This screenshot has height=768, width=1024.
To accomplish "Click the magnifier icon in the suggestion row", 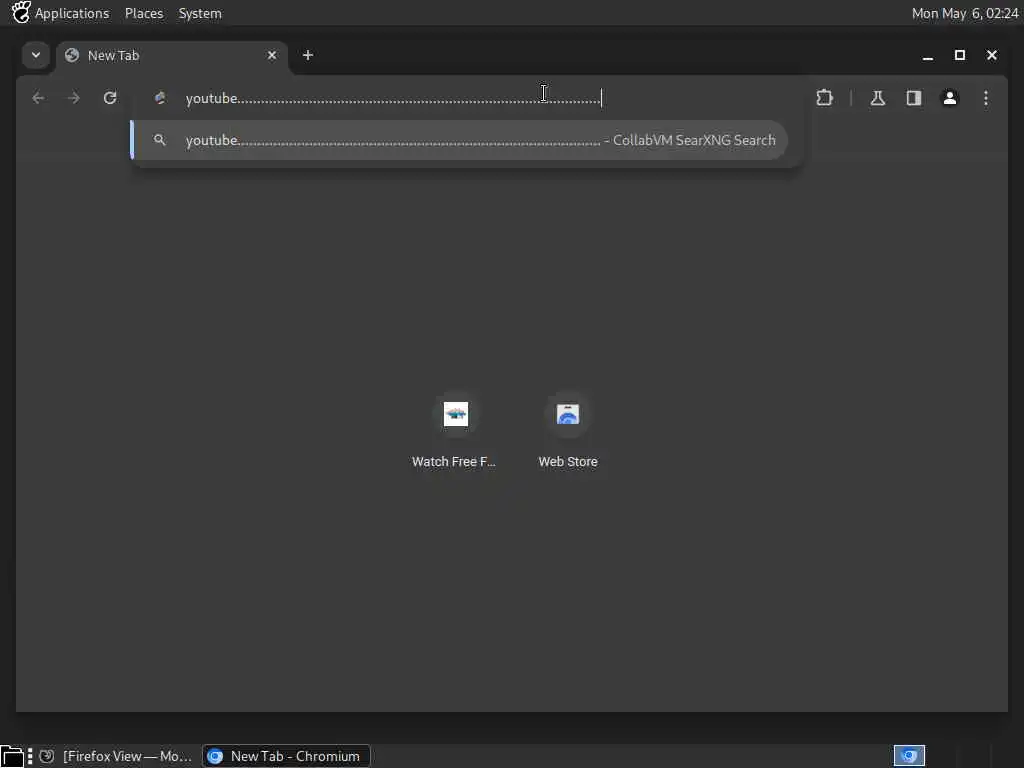I will [159, 140].
